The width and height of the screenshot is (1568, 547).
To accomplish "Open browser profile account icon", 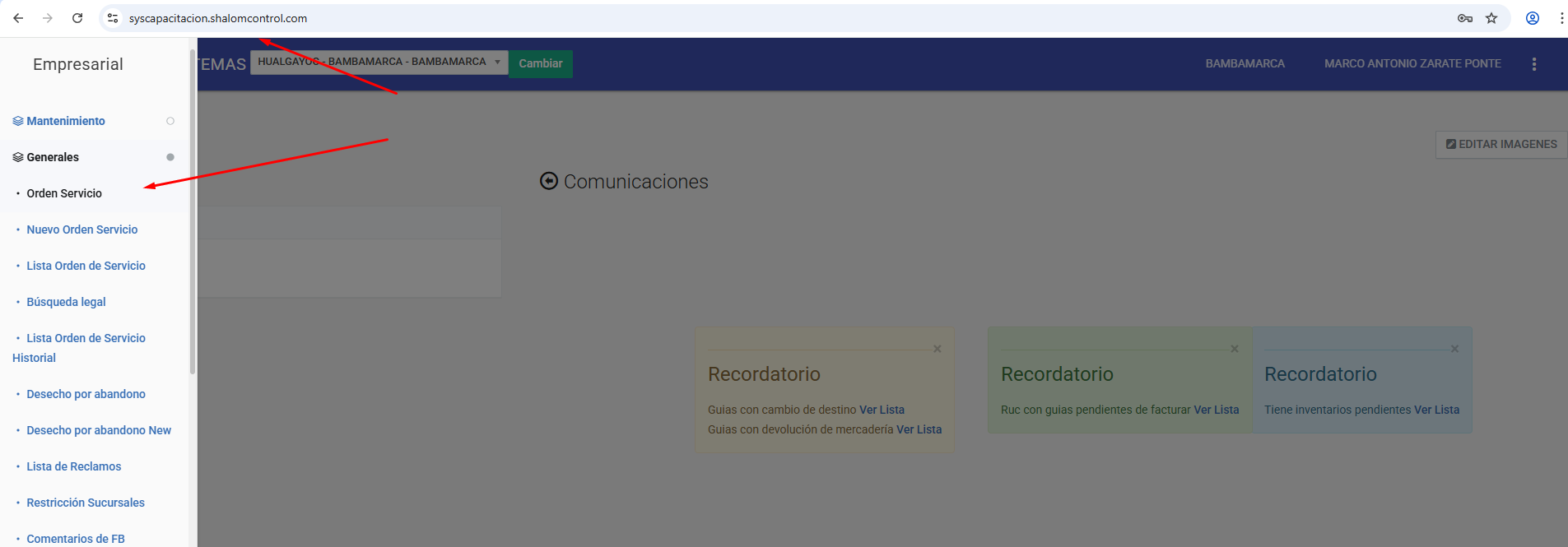I will (1533, 18).
